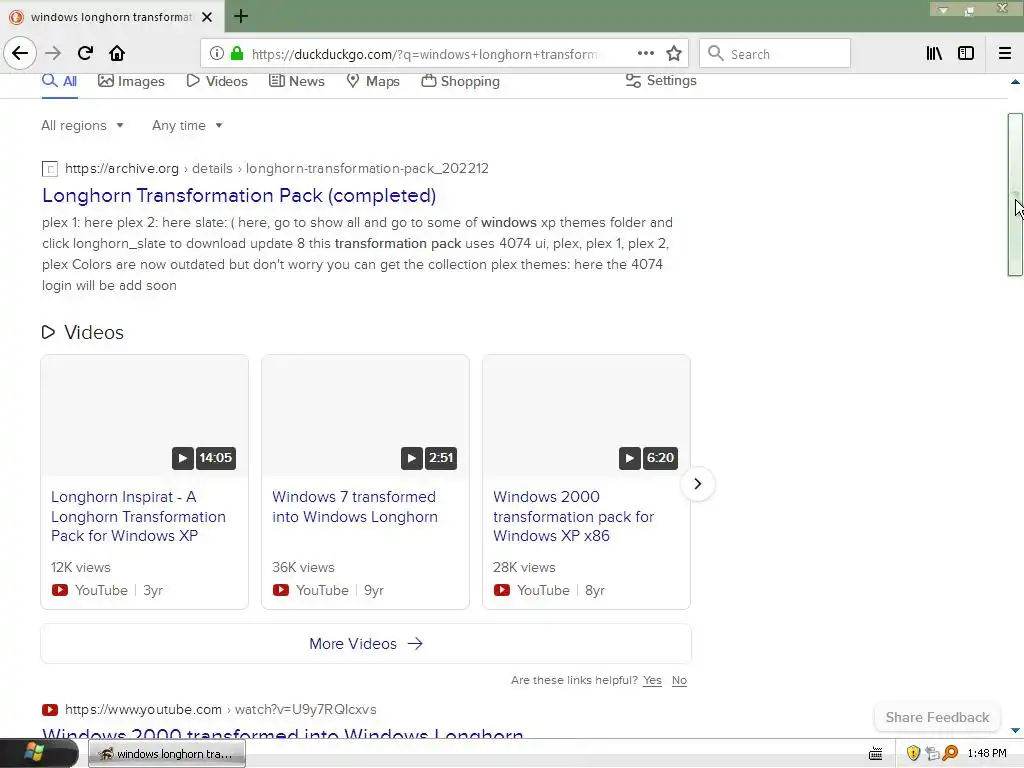Viewport: 1024px width, 768px height.
Task: Toggle the sidebar view icon
Action: 966,54
